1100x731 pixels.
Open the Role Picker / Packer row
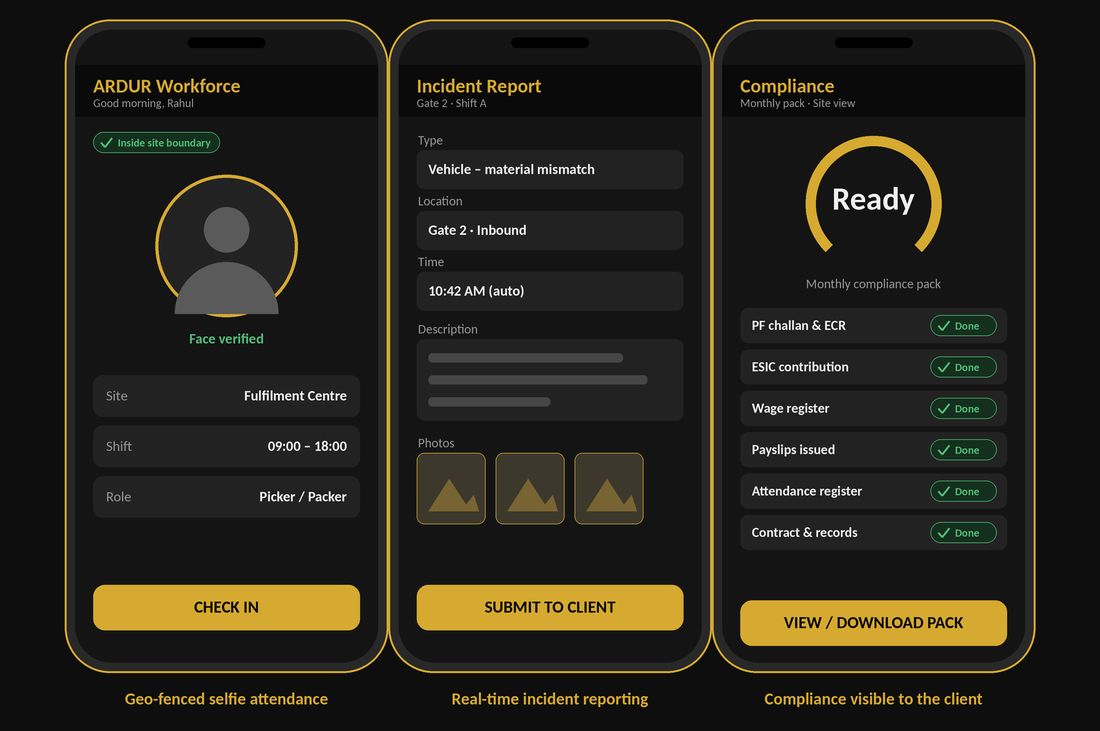point(226,497)
